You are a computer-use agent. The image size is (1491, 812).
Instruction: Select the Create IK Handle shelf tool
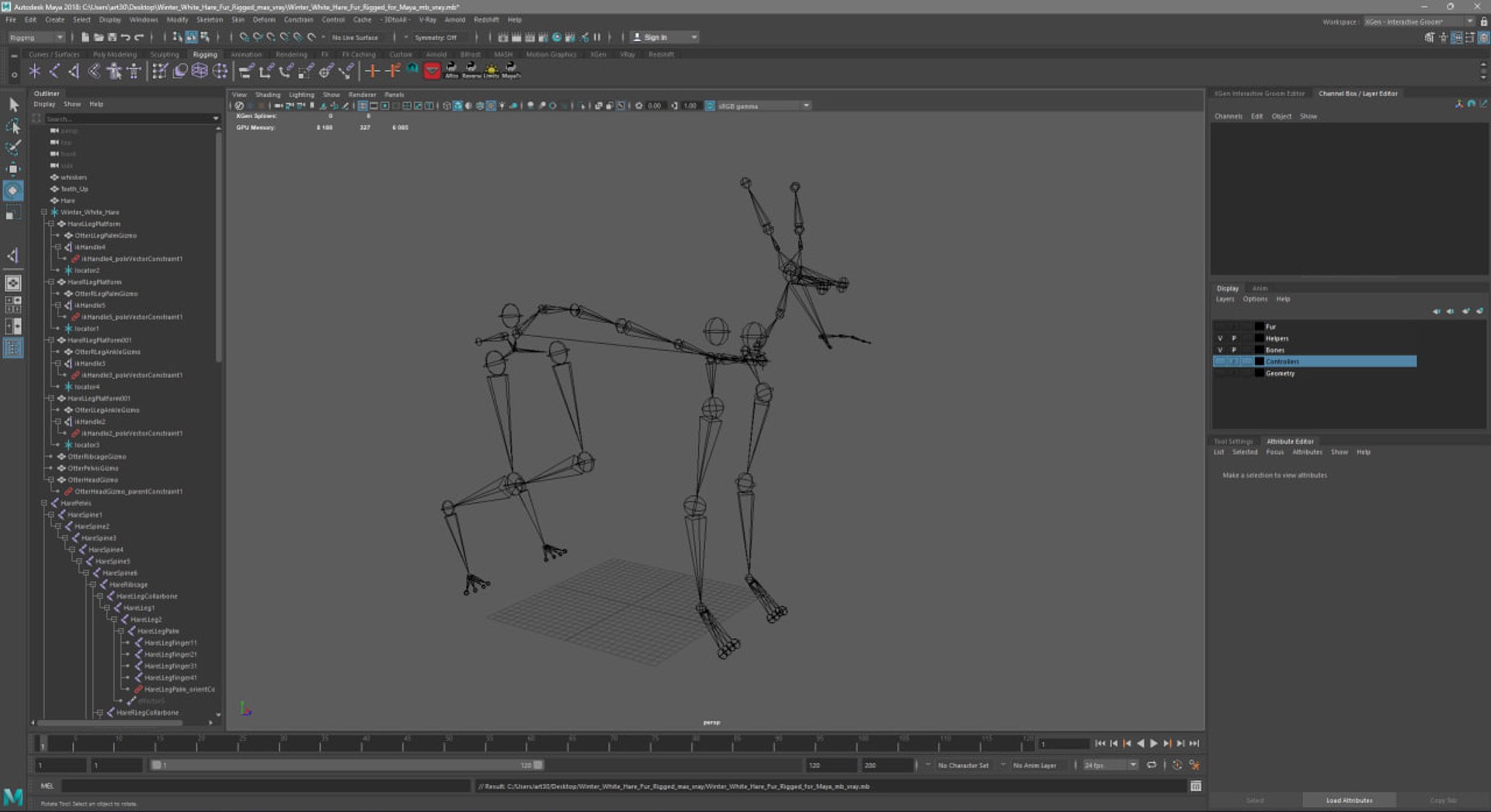click(75, 71)
